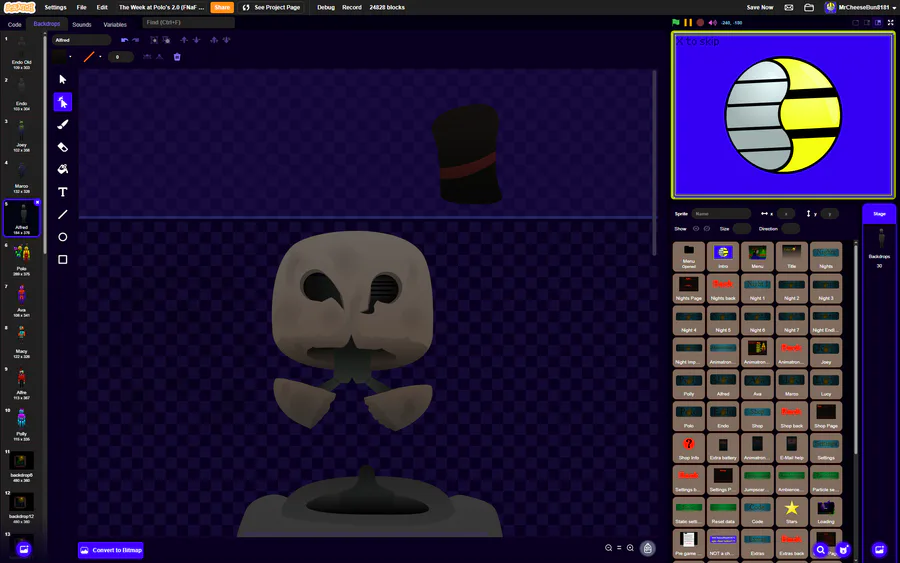Zoom in on the paint canvas
The width and height of the screenshot is (900, 563).
pyautogui.click(x=630, y=548)
